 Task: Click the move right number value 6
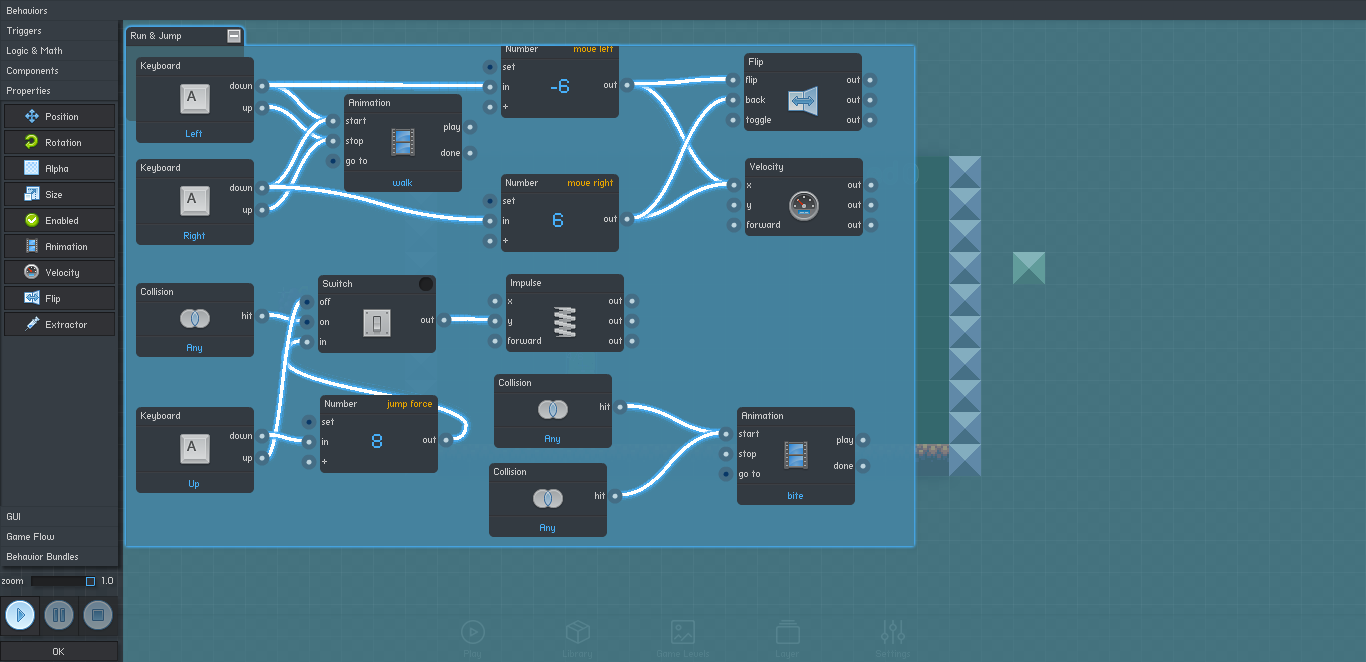coord(558,220)
